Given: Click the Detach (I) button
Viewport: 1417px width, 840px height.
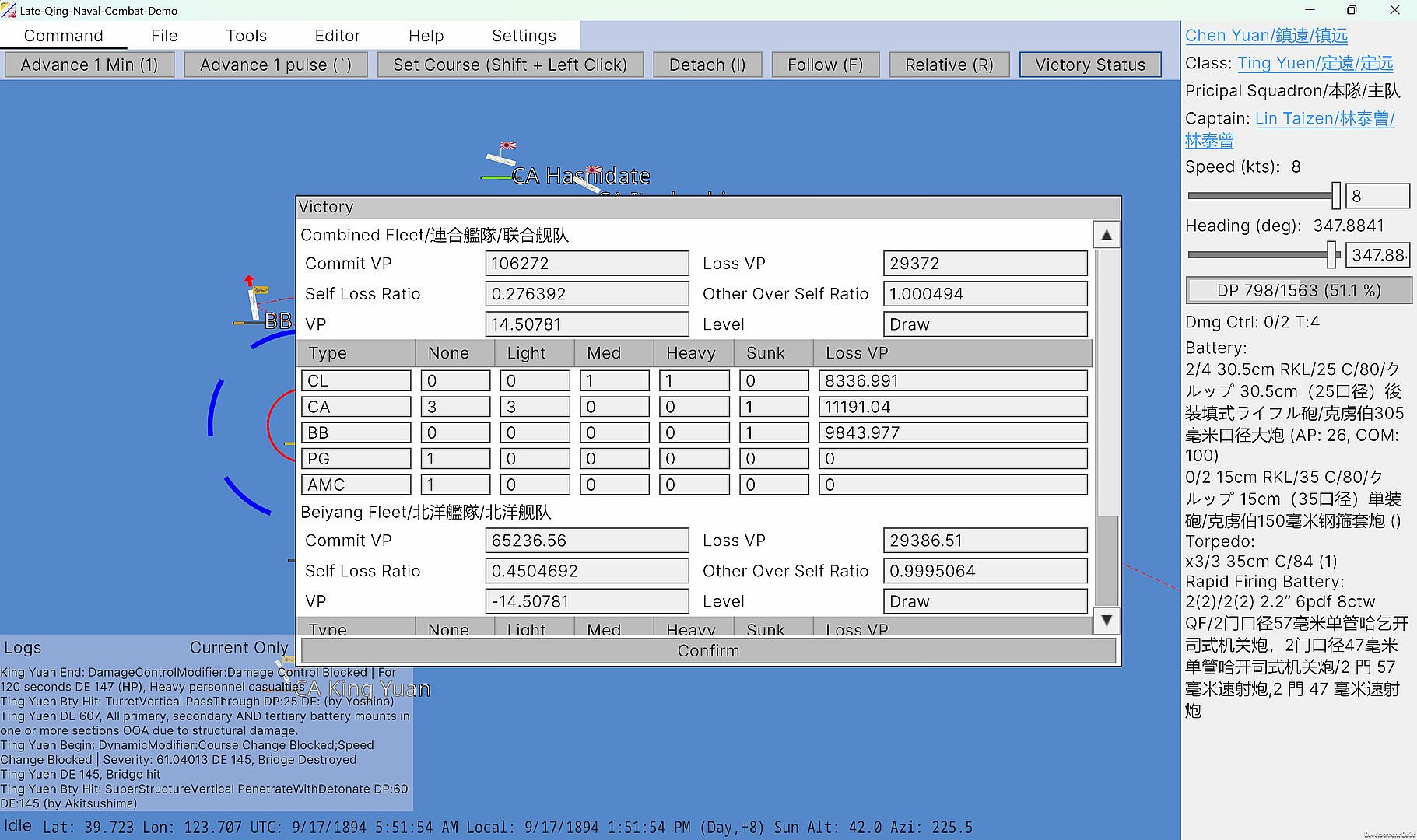Looking at the screenshot, I should pos(707,65).
